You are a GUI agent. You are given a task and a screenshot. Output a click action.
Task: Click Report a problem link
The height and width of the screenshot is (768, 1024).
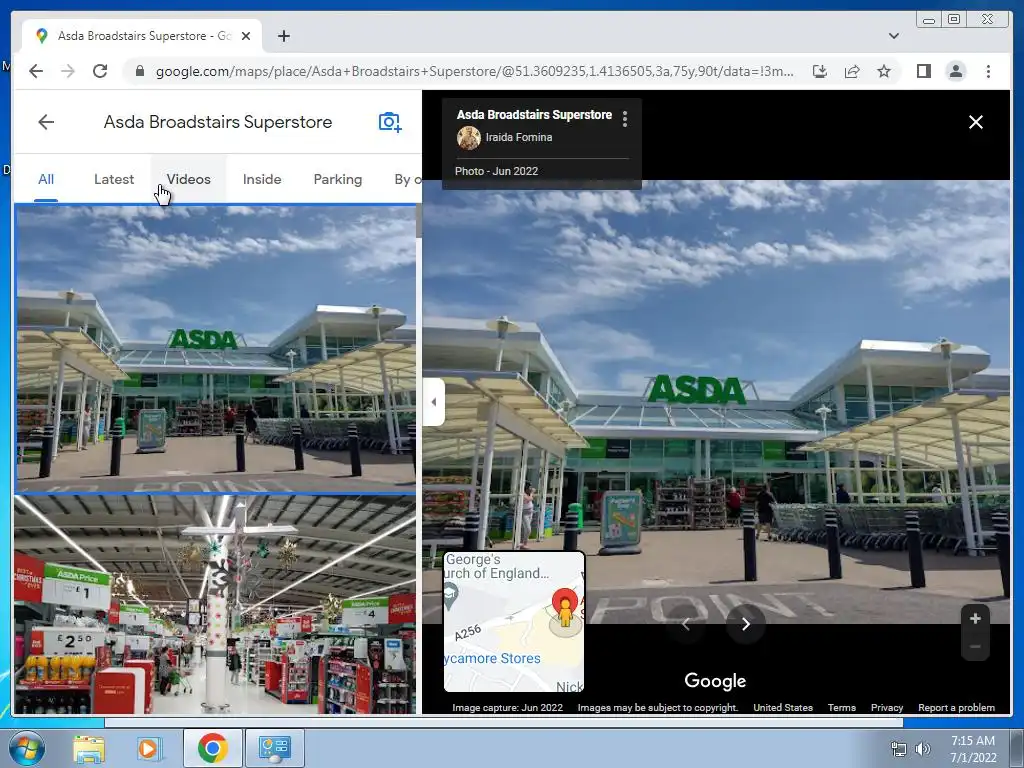point(956,707)
